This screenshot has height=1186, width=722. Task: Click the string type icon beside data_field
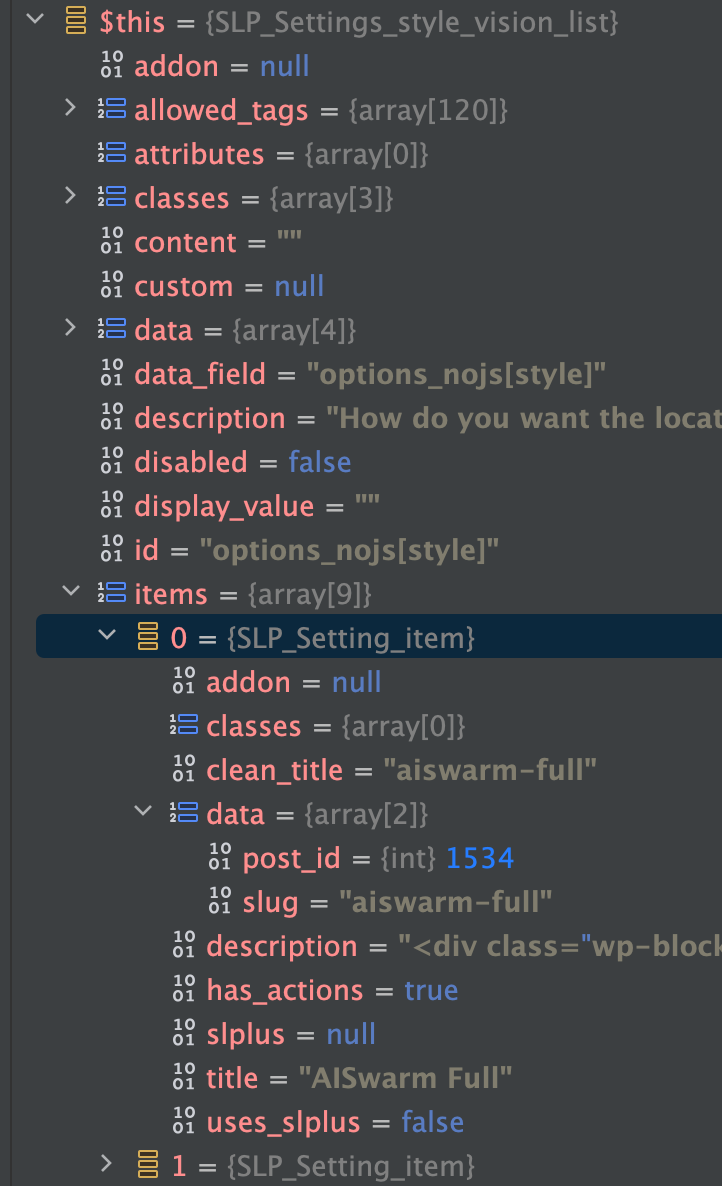click(112, 374)
